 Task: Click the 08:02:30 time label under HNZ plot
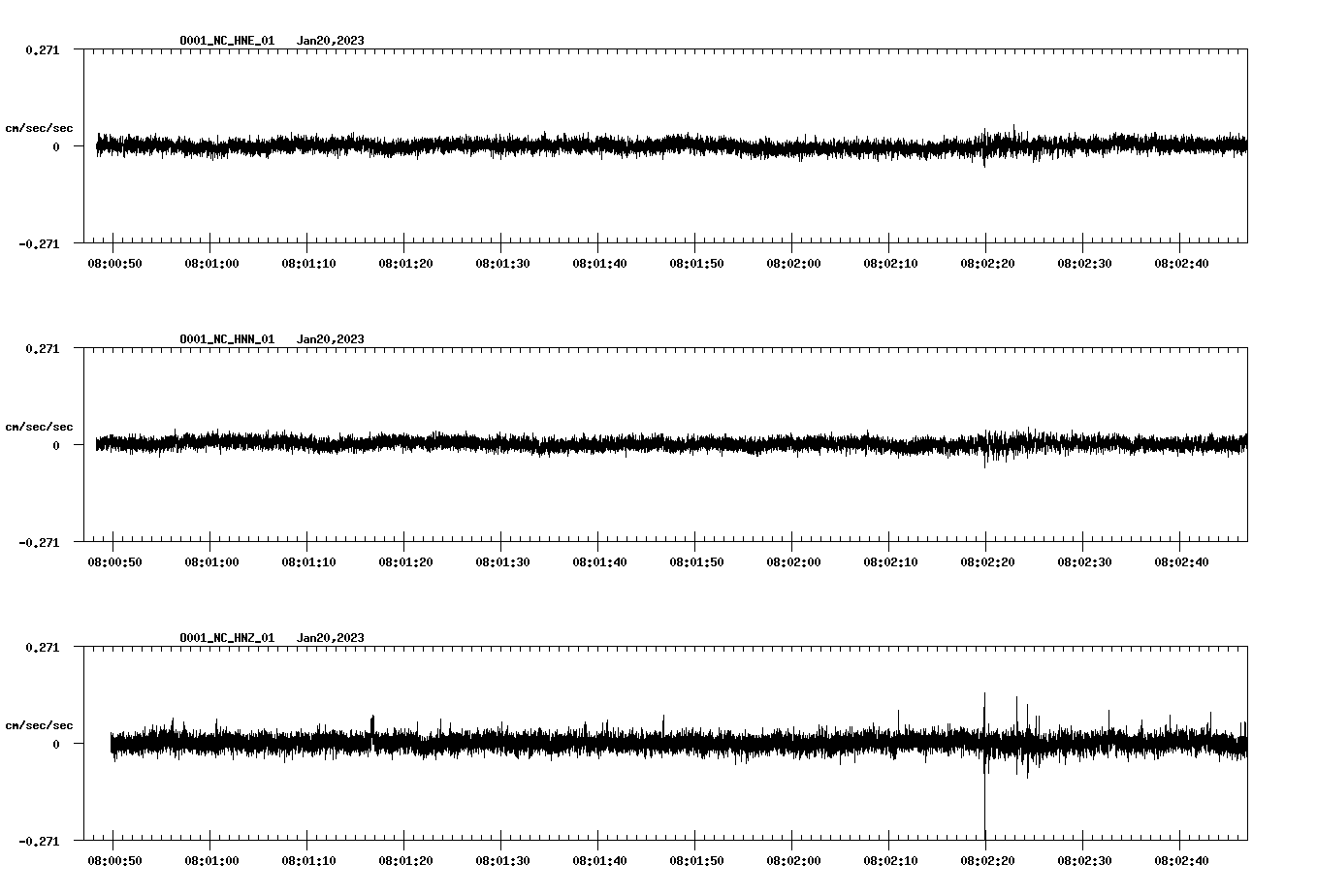click(x=1084, y=860)
